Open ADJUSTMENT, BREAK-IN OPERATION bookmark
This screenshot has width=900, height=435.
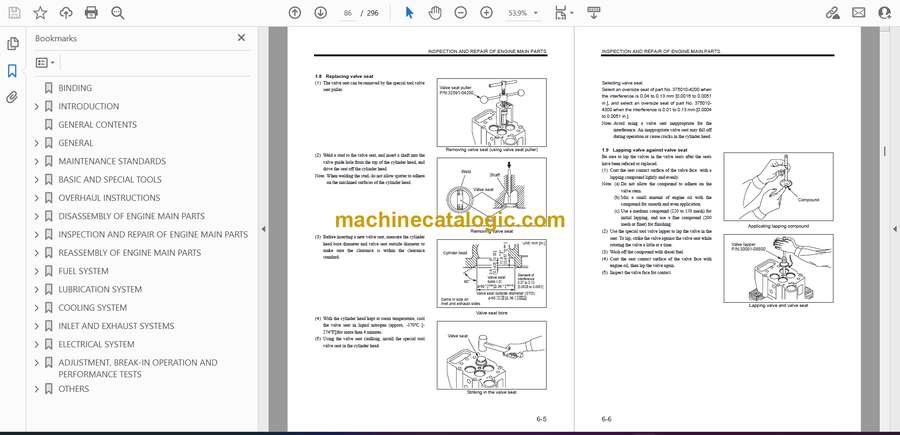pyautogui.click(x=138, y=368)
